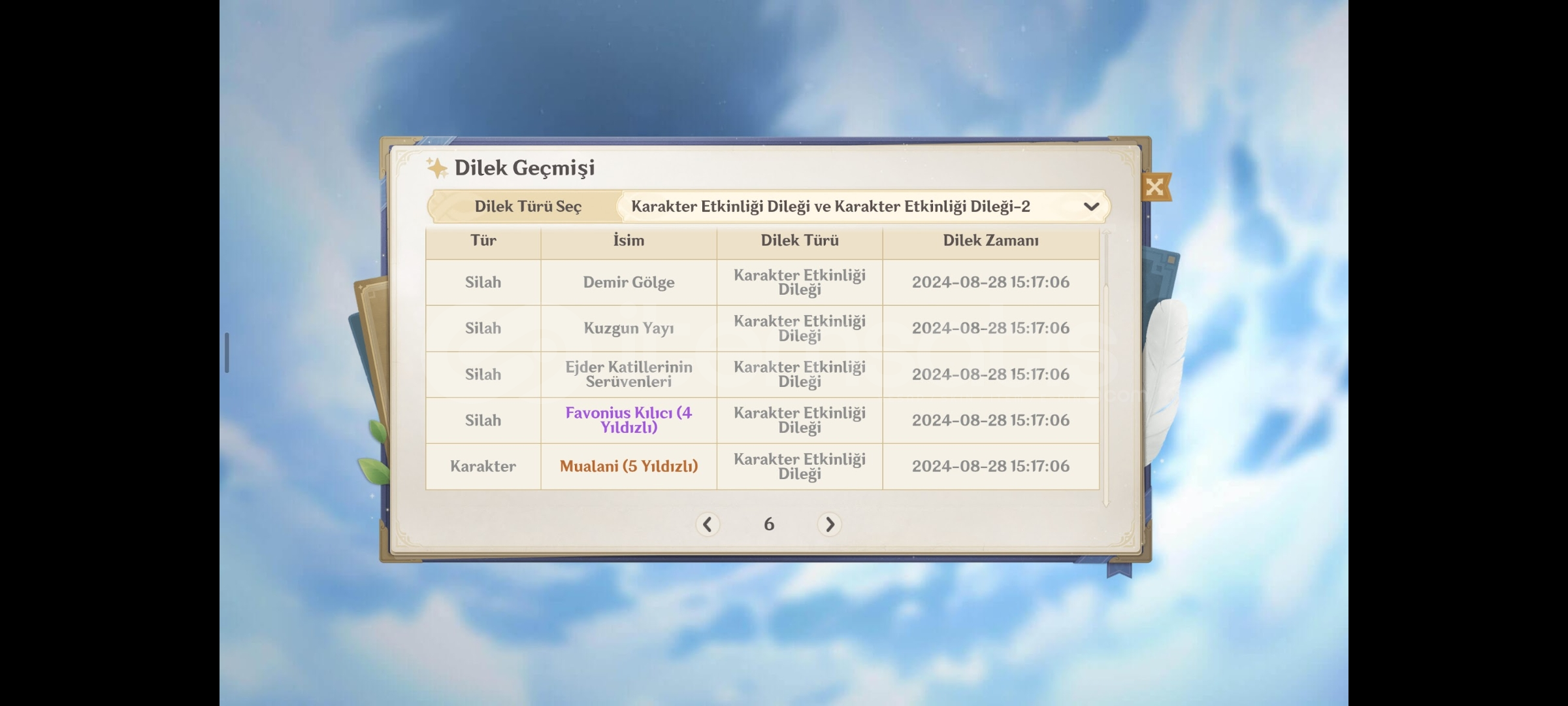Click Silah cell in Ejder Katillerinin row
1568x706 pixels.
pyautogui.click(x=483, y=375)
